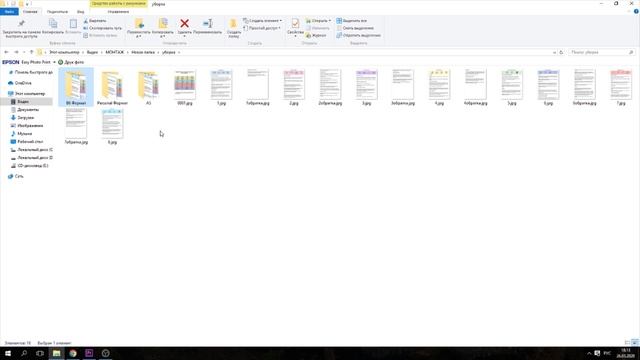Click the address bar refresh icon

pos(561,52)
